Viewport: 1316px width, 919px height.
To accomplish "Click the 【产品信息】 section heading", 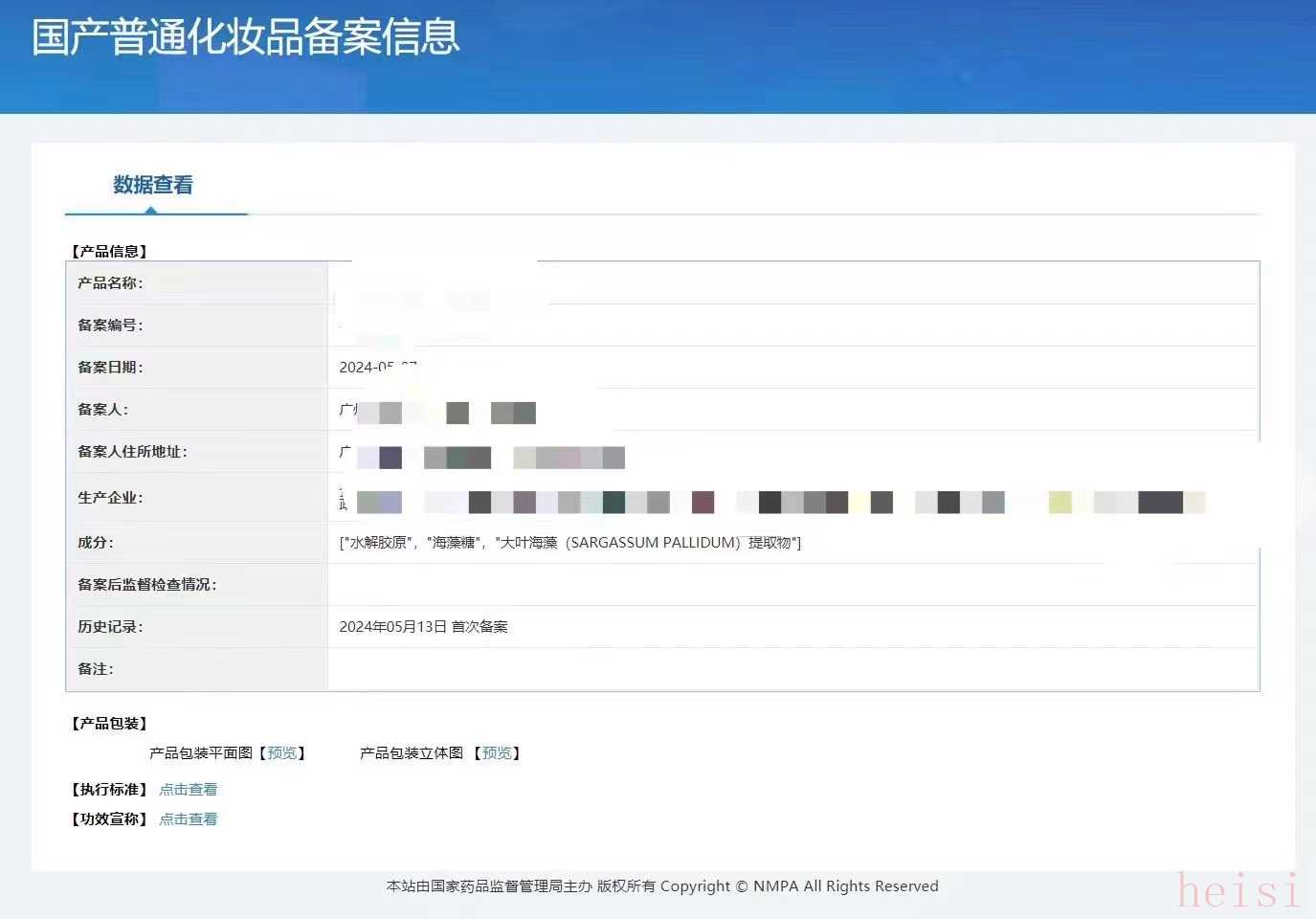I will click(109, 252).
